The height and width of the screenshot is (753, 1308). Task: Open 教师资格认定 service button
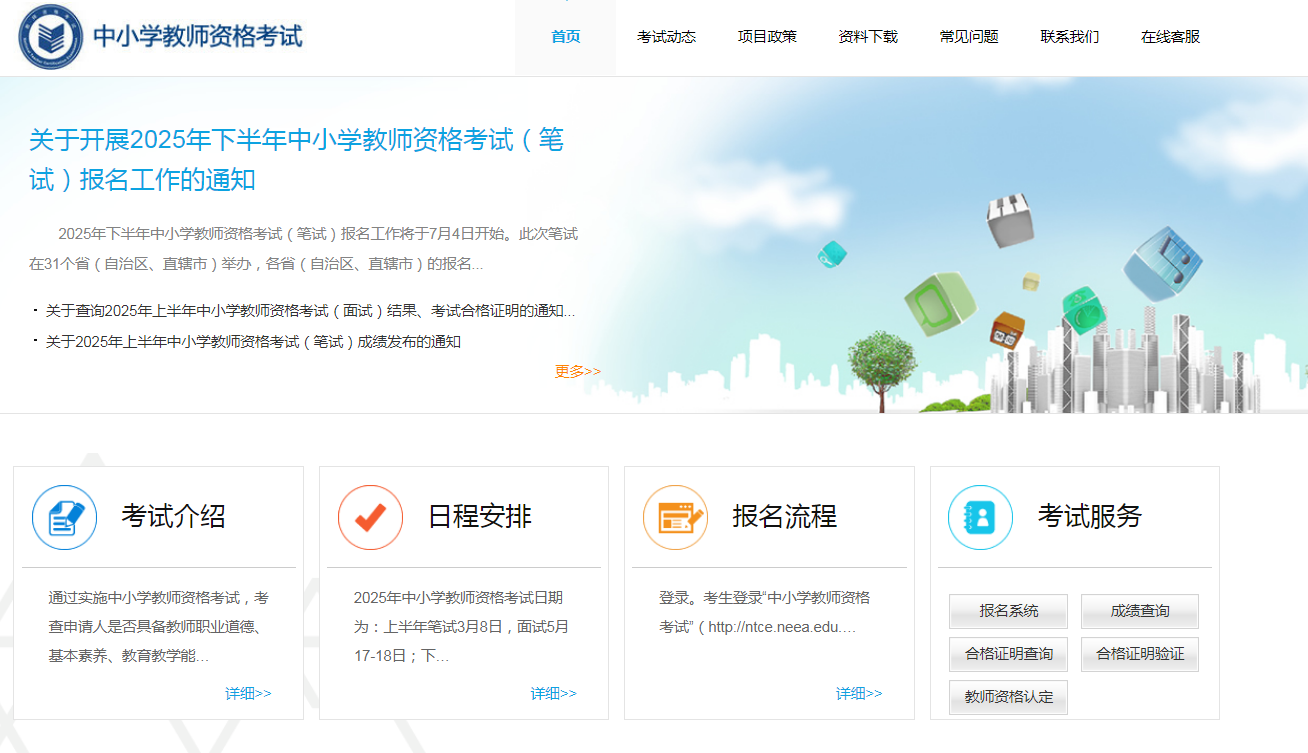(x=1008, y=697)
